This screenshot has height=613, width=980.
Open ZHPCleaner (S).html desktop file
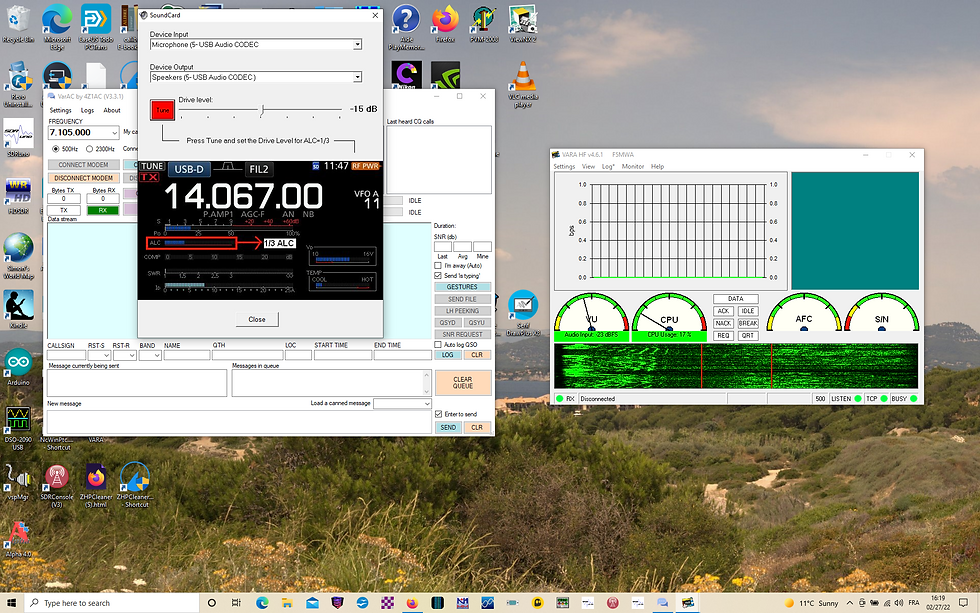click(96, 486)
